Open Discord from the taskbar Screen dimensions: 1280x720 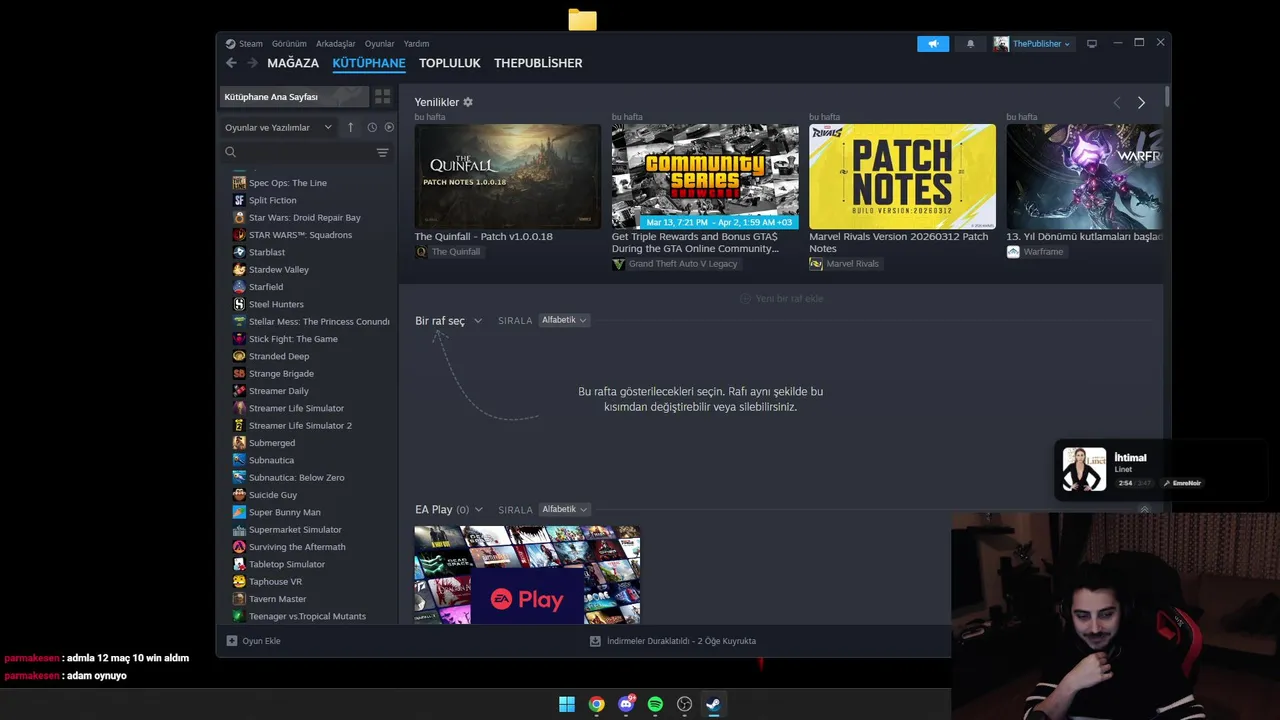point(626,704)
